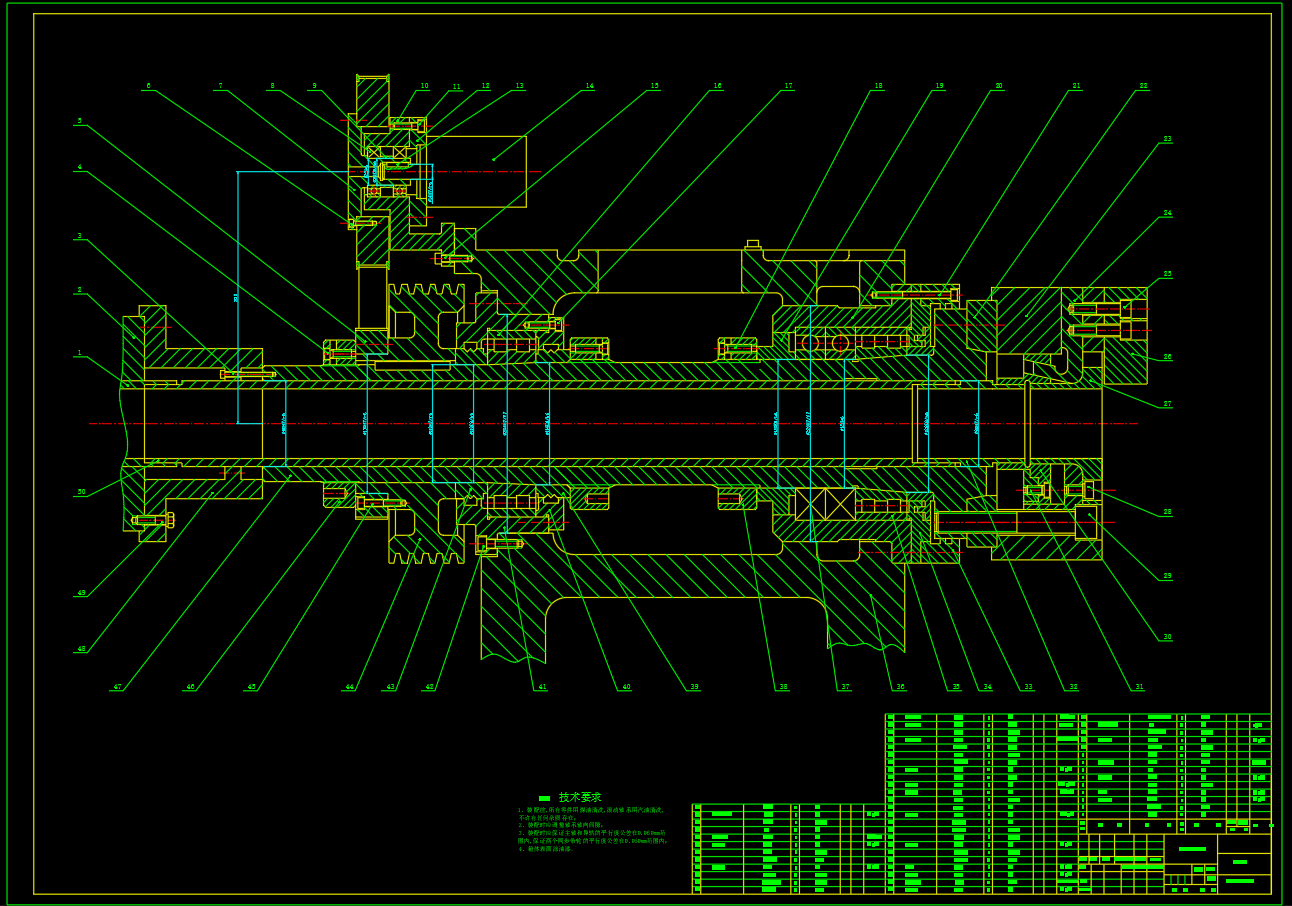Select part balloon number 30
Image resolution: width=1292 pixels, height=906 pixels.
(1167, 637)
